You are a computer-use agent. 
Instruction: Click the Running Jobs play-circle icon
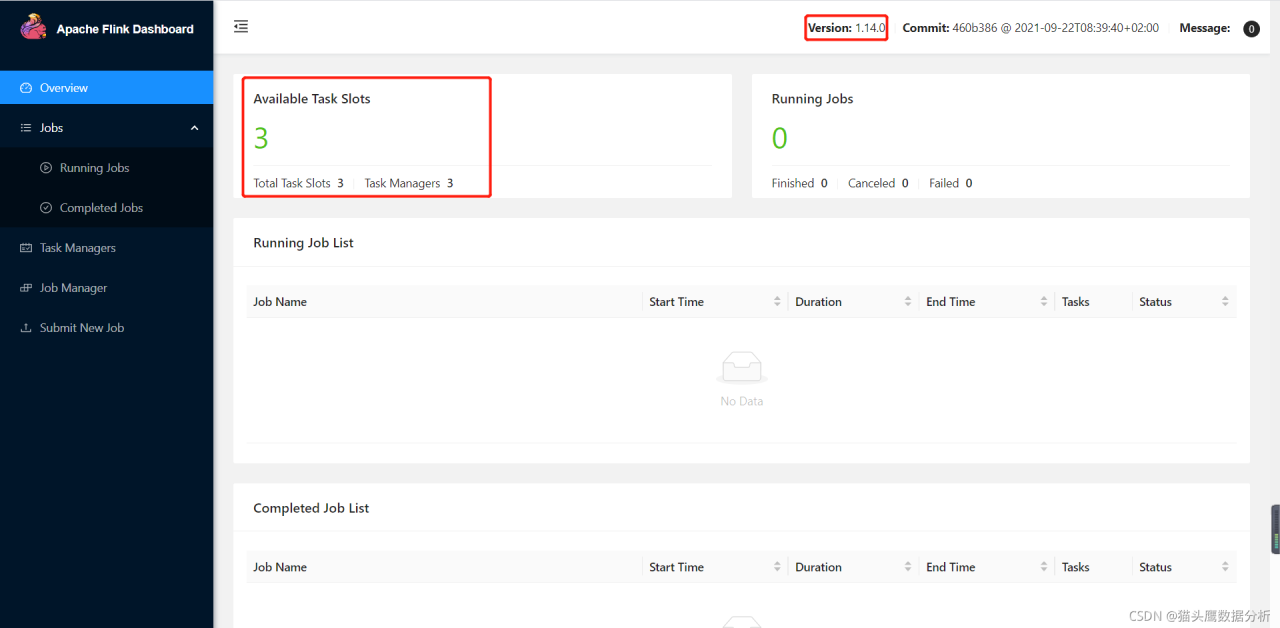pyautogui.click(x=46, y=168)
